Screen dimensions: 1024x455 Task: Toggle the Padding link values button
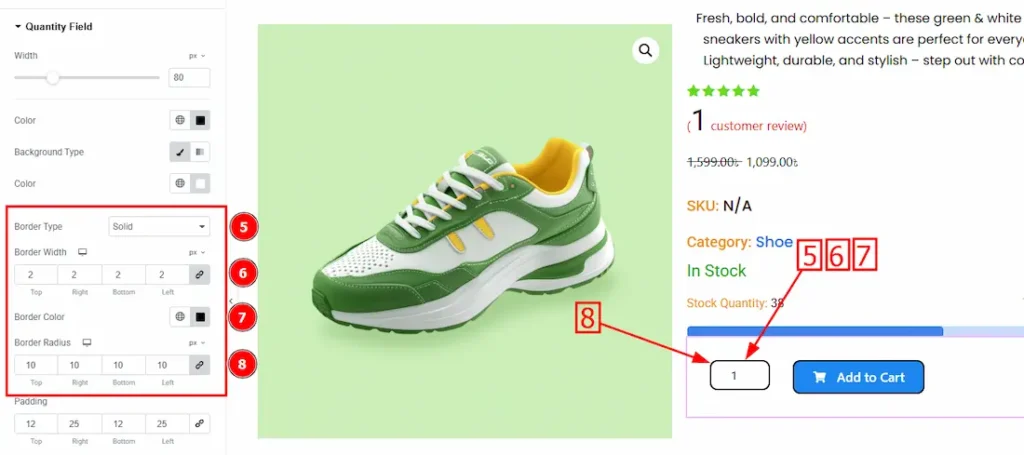[x=199, y=424]
